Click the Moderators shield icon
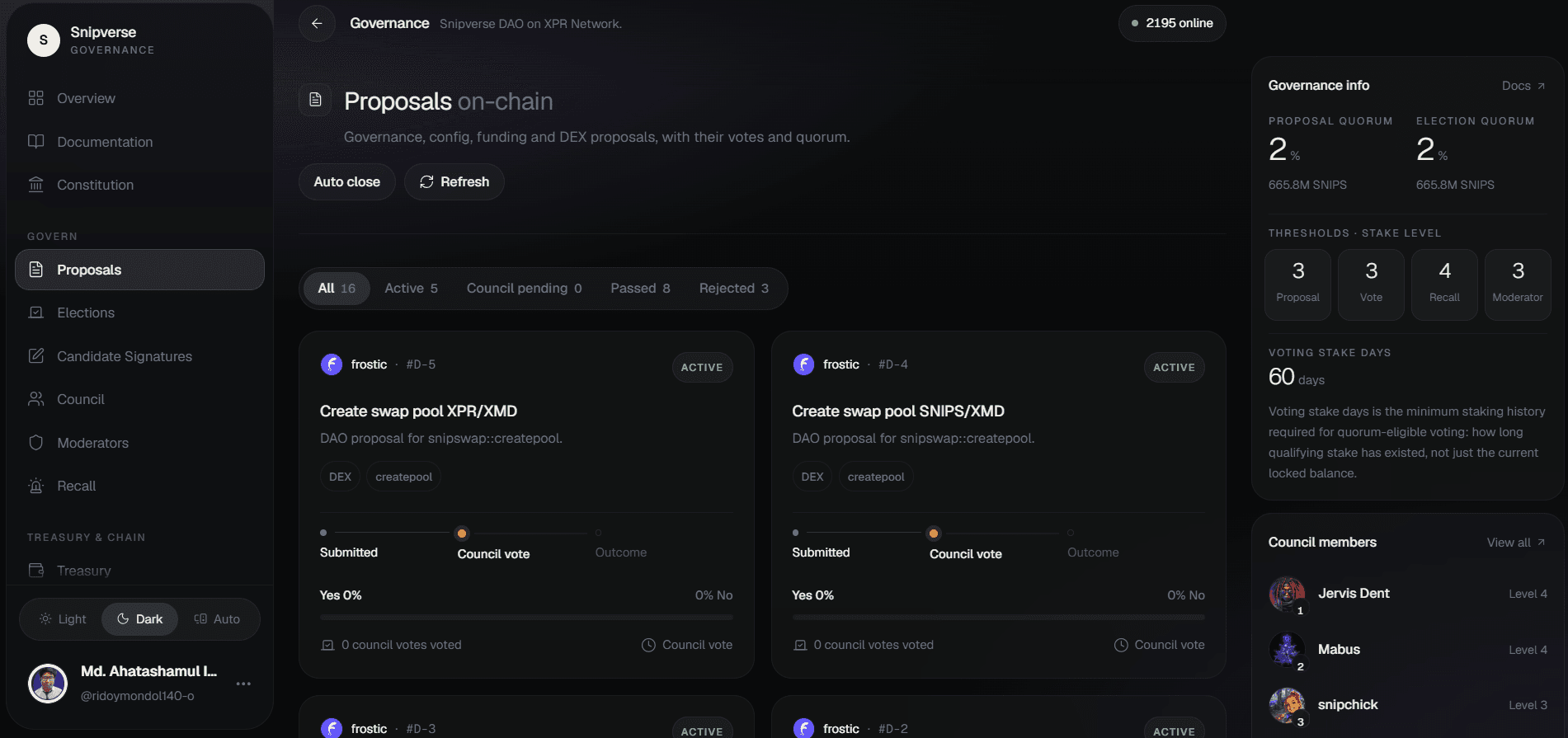This screenshot has width=1568, height=738. point(36,443)
